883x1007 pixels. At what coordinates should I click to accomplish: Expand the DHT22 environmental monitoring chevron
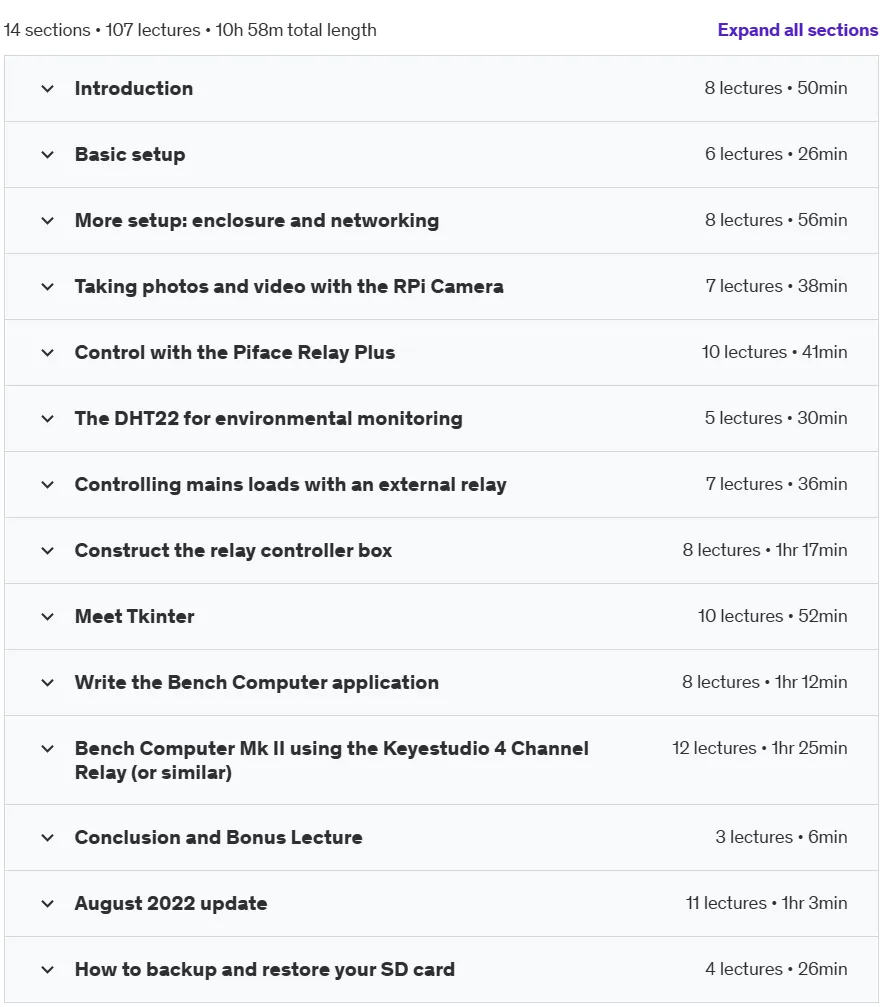coord(48,419)
